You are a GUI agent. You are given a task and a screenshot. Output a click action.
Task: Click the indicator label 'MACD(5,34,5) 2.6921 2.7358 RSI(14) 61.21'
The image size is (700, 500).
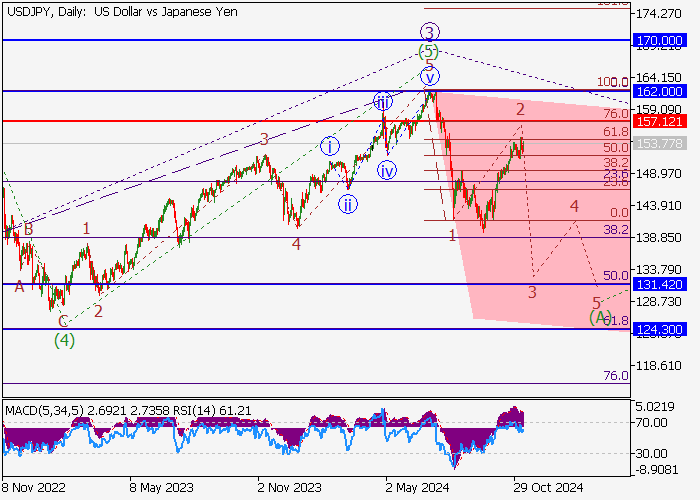point(128,410)
